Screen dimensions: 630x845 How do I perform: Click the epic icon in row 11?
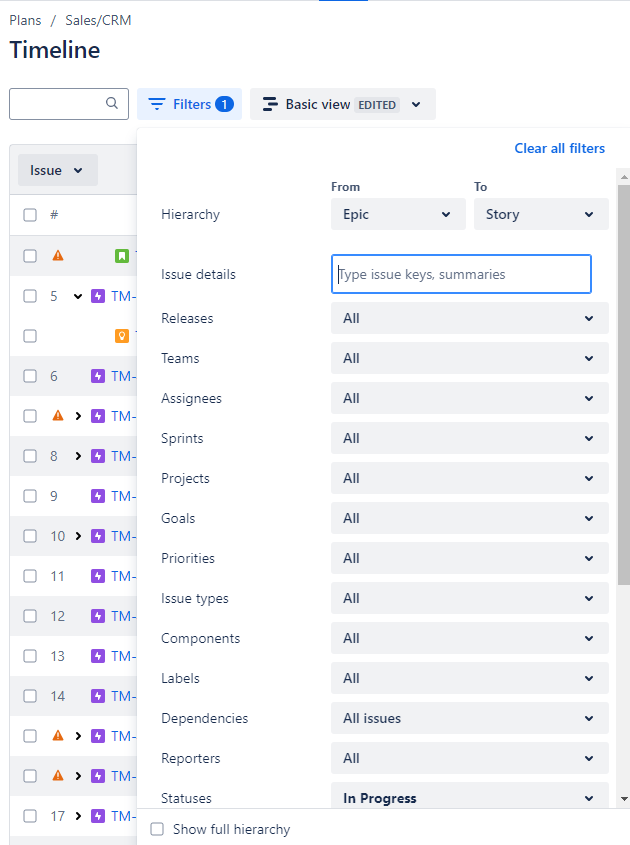point(98,576)
